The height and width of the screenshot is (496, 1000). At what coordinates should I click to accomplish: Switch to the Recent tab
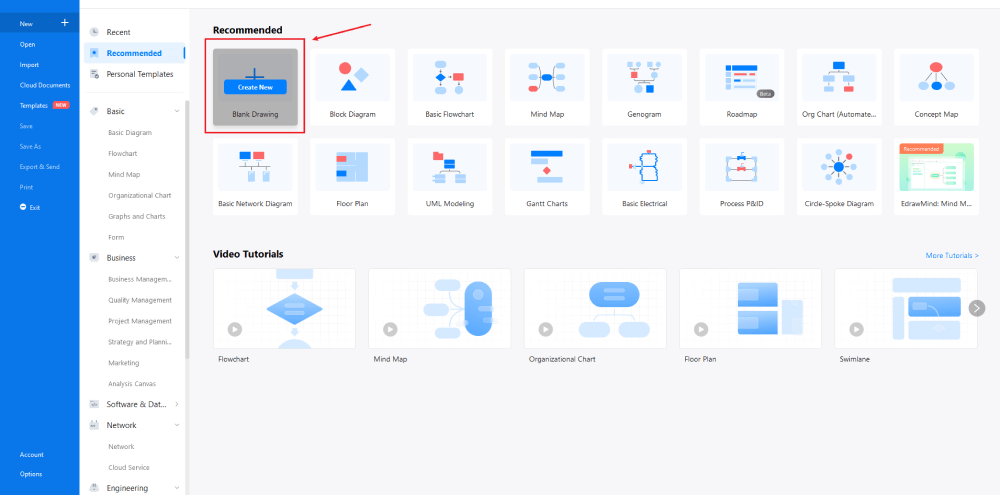118,32
